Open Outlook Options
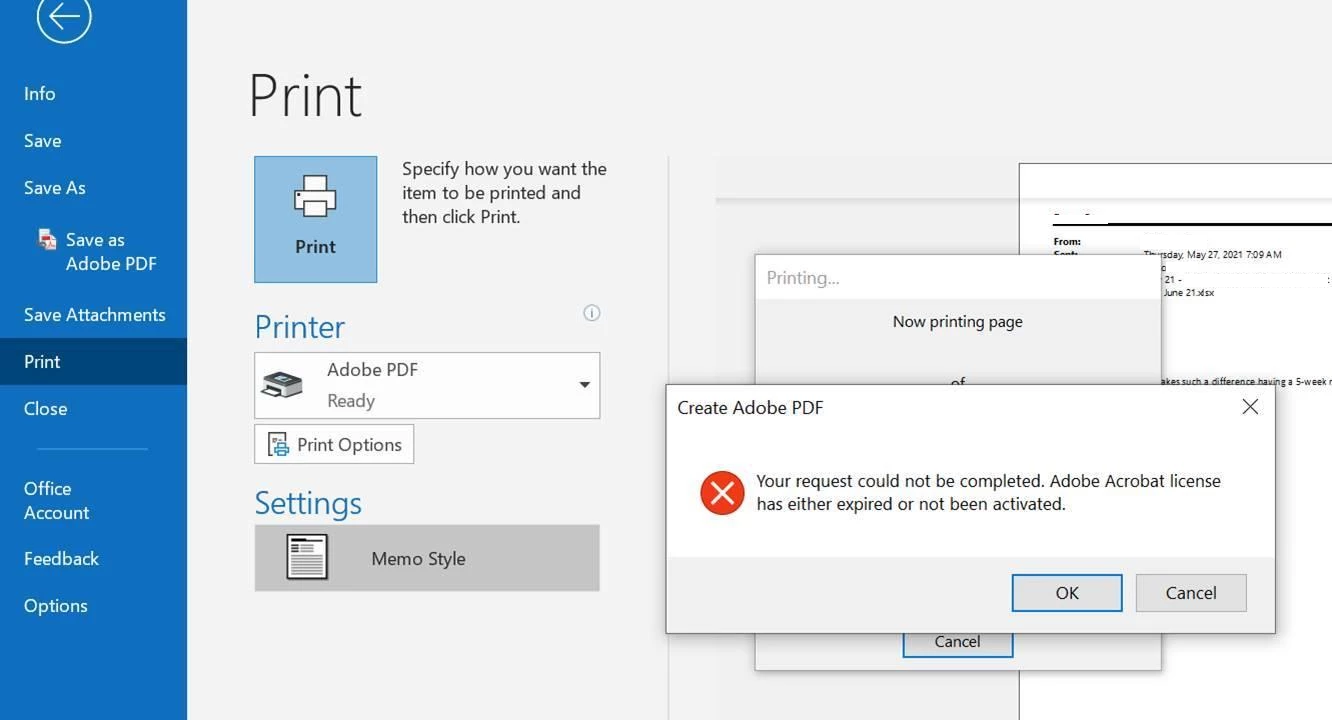The image size is (1332, 720). pos(56,606)
